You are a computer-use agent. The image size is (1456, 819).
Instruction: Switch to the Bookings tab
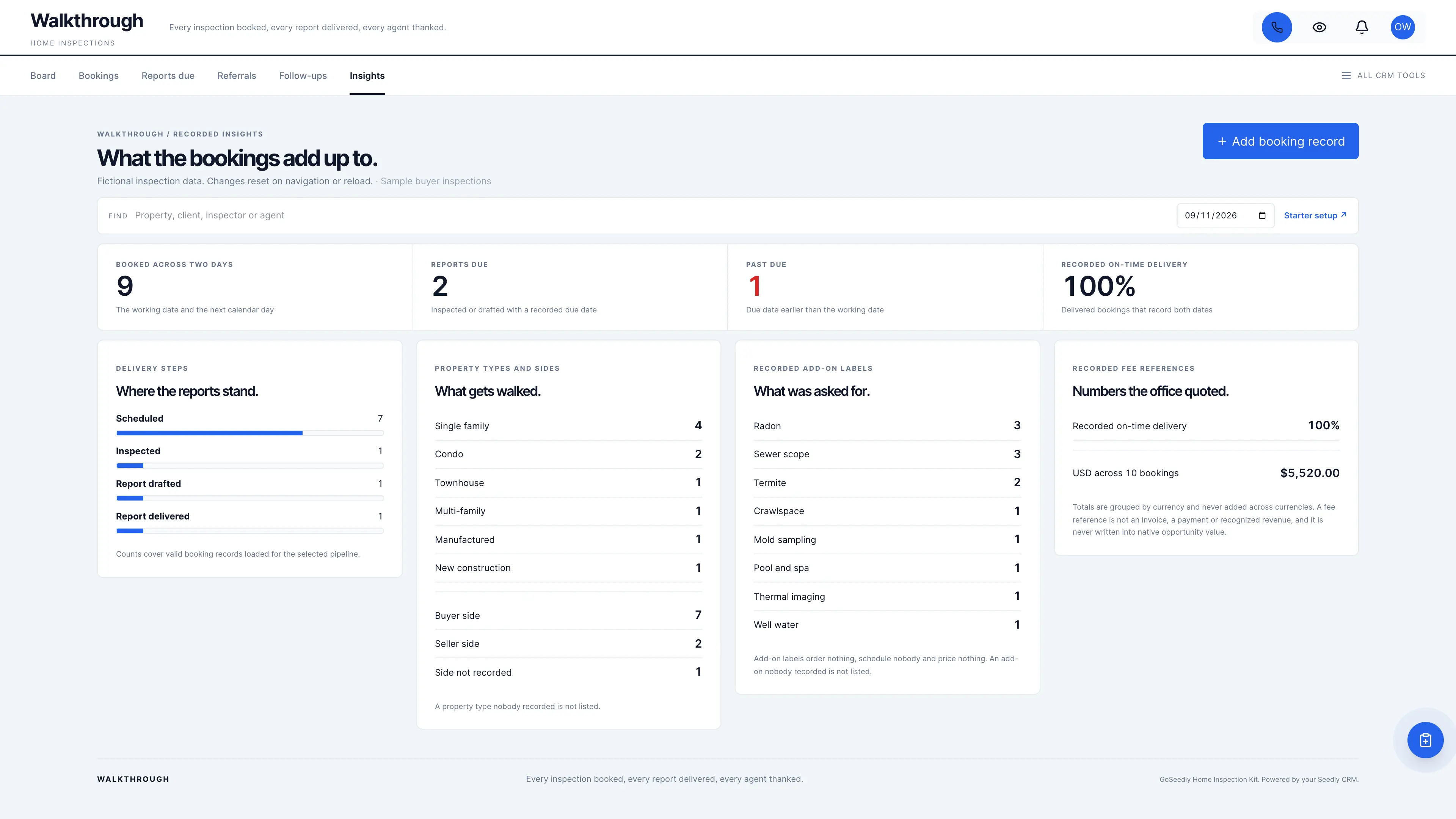tap(98, 76)
